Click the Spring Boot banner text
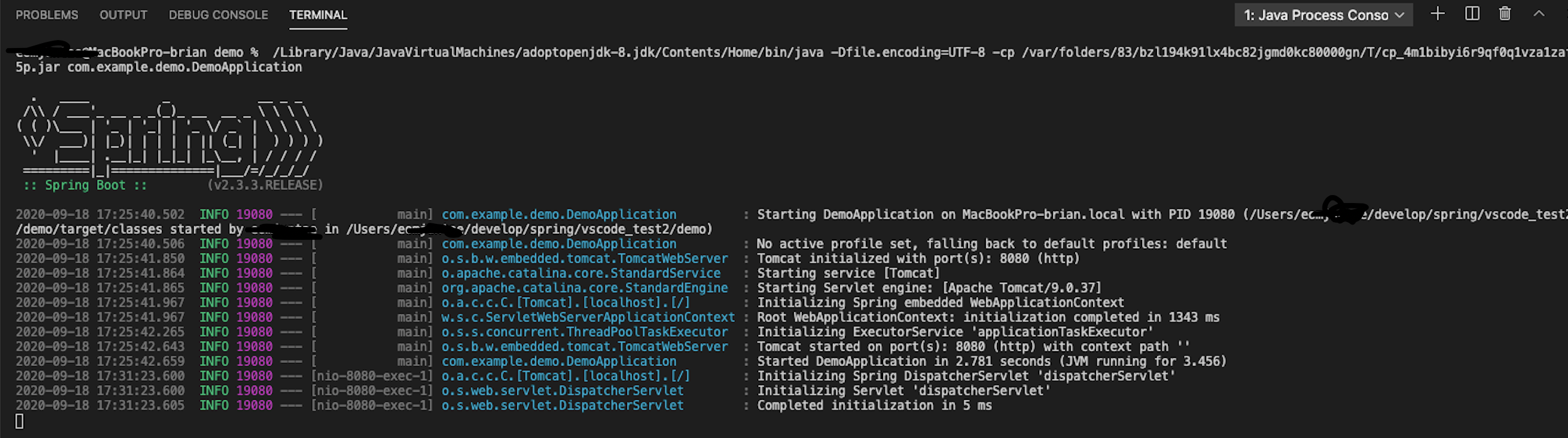Viewport: 1568px width, 438px height. pyautogui.click(x=85, y=185)
